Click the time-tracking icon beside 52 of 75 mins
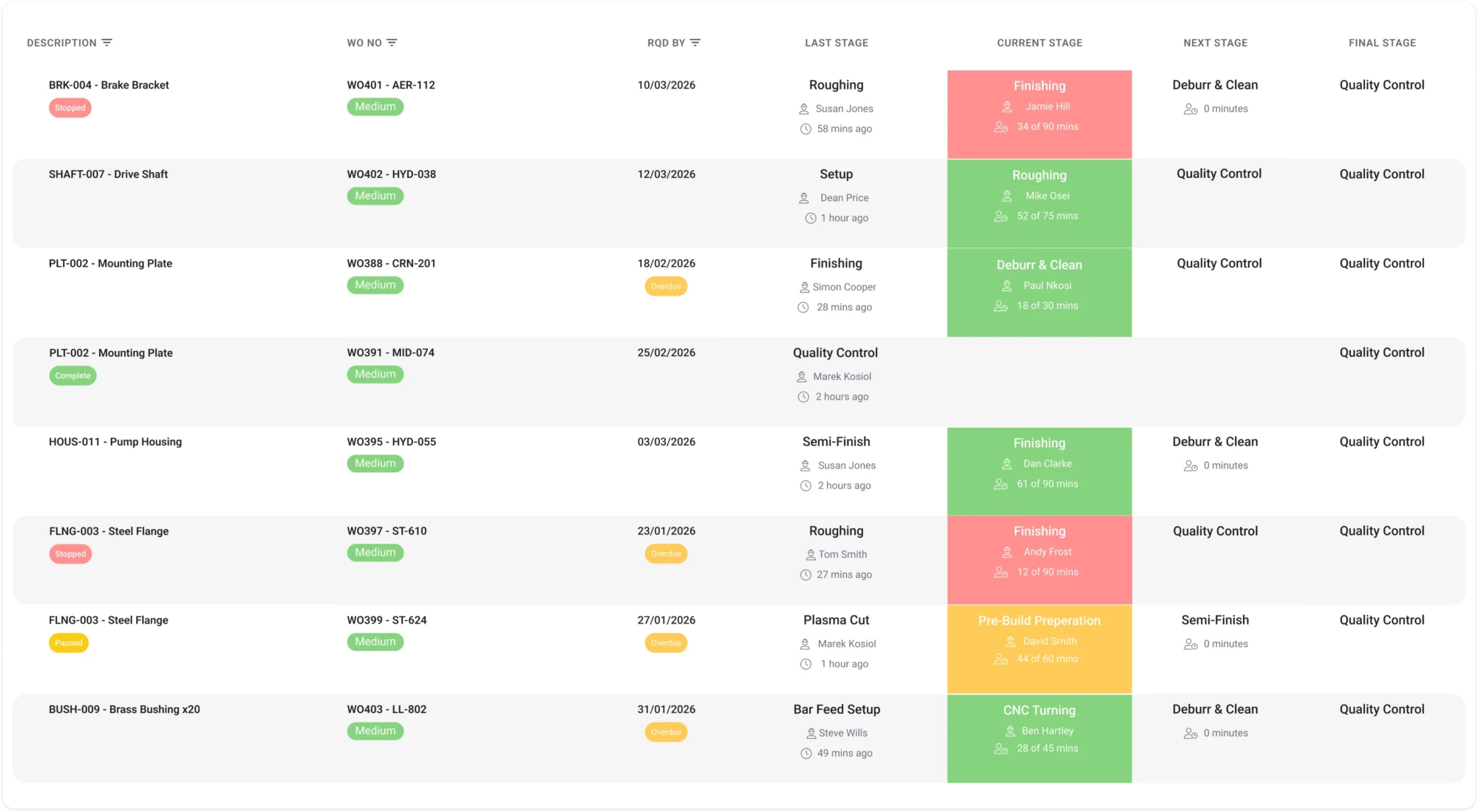Screen dimensions: 1478x812 [1001, 216]
